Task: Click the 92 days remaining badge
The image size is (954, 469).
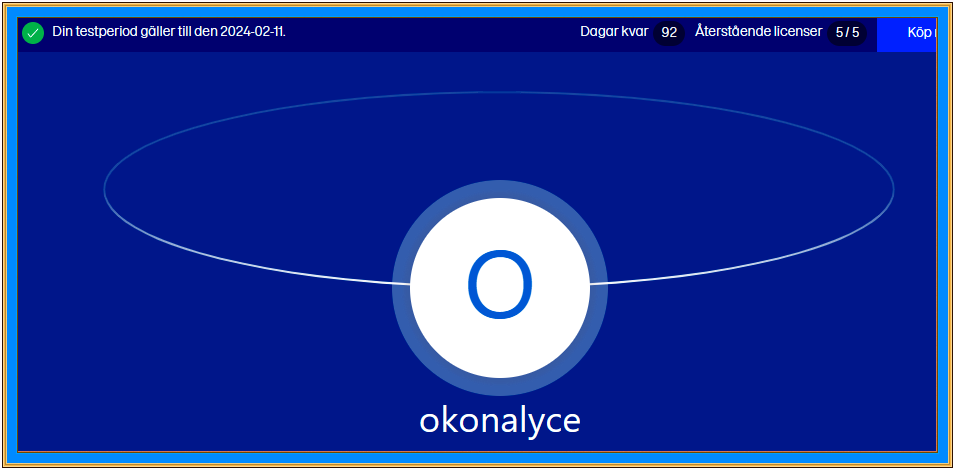Action: [x=669, y=33]
